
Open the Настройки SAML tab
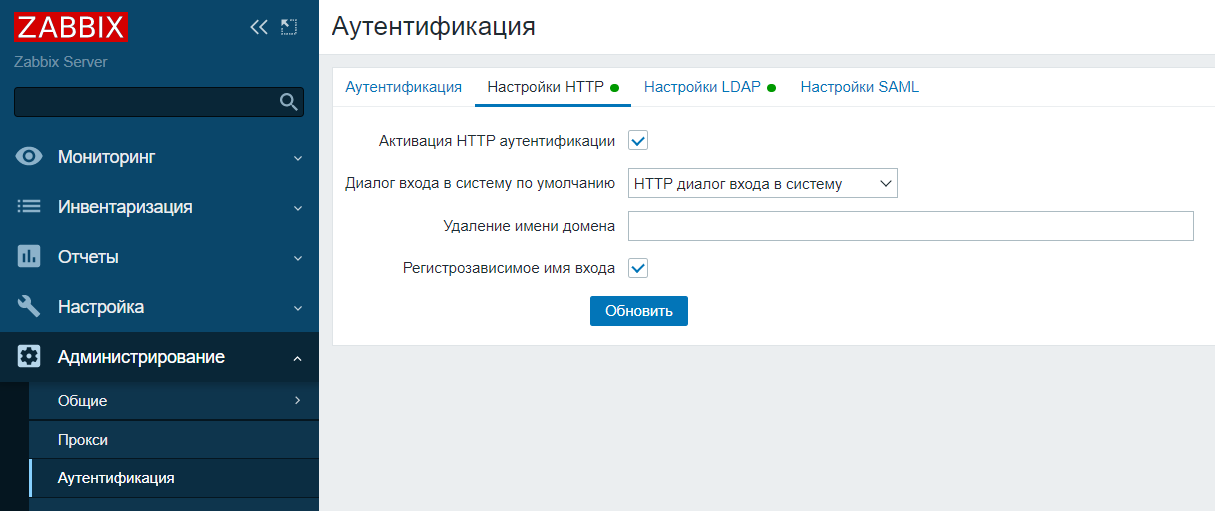[859, 87]
